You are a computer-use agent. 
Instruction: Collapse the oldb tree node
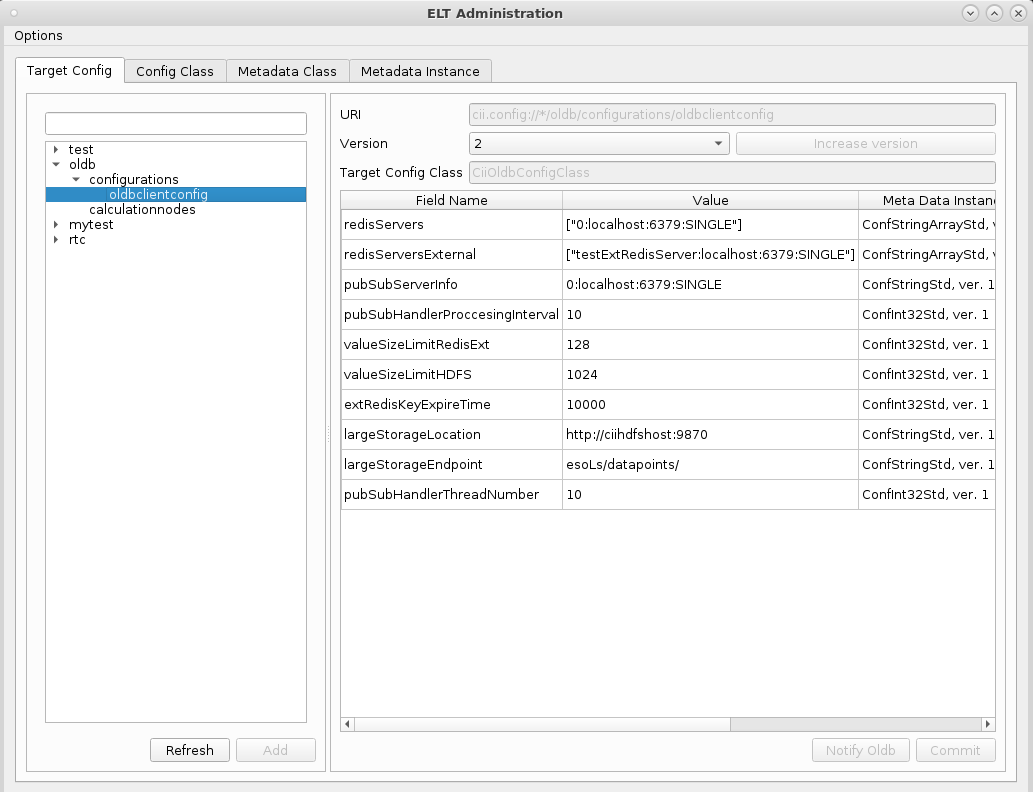(56, 165)
